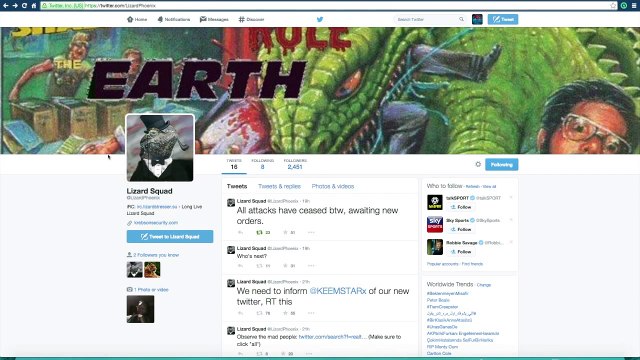The image size is (640, 360).
Task: Open Messages in the top navigation
Action: coord(214,19)
